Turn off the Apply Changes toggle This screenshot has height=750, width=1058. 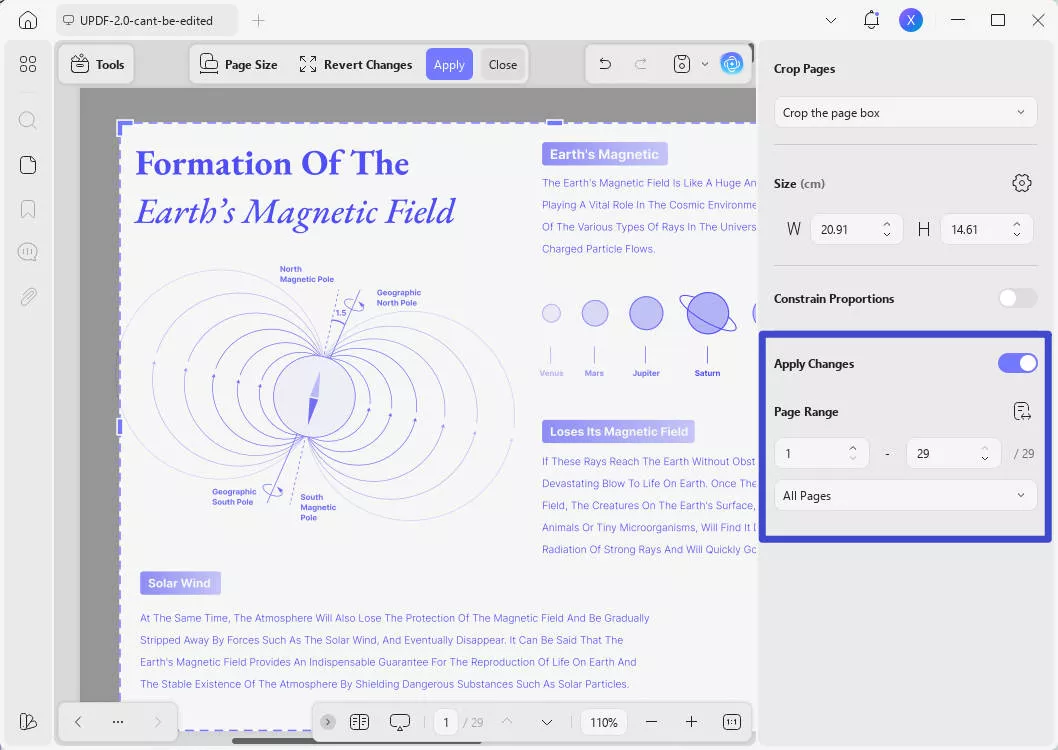coord(1017,364)
